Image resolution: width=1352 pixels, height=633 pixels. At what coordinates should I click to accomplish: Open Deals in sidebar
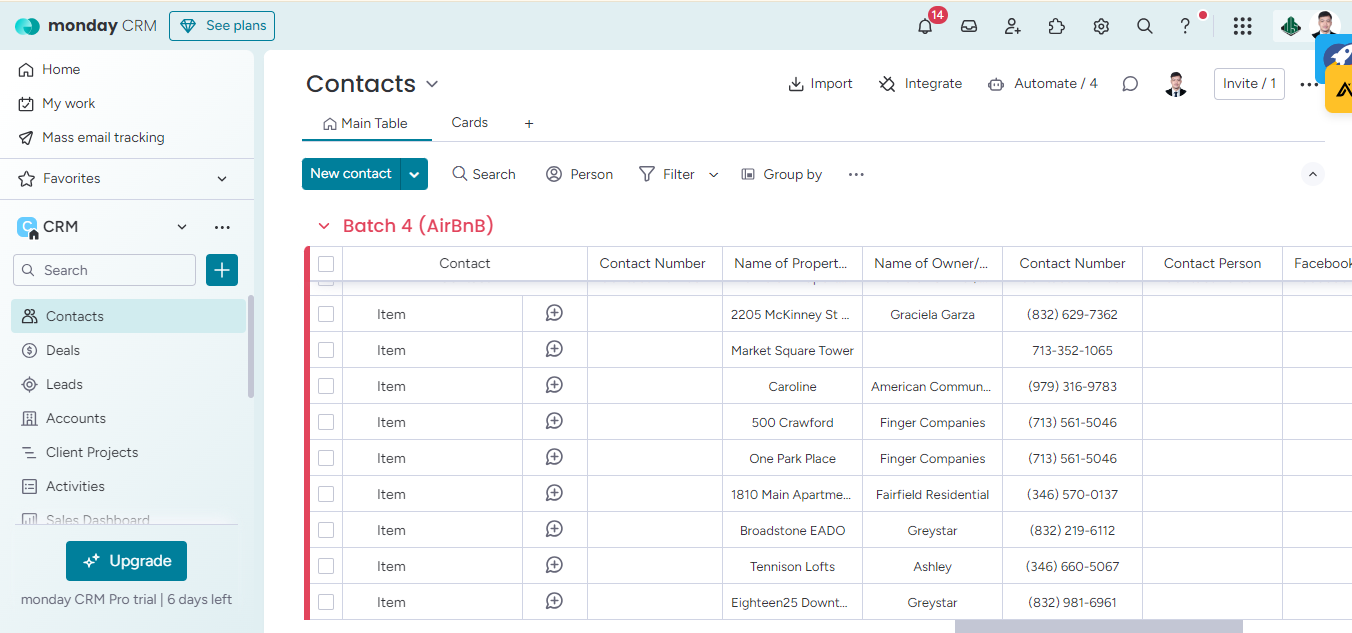(x=63, y=350)
